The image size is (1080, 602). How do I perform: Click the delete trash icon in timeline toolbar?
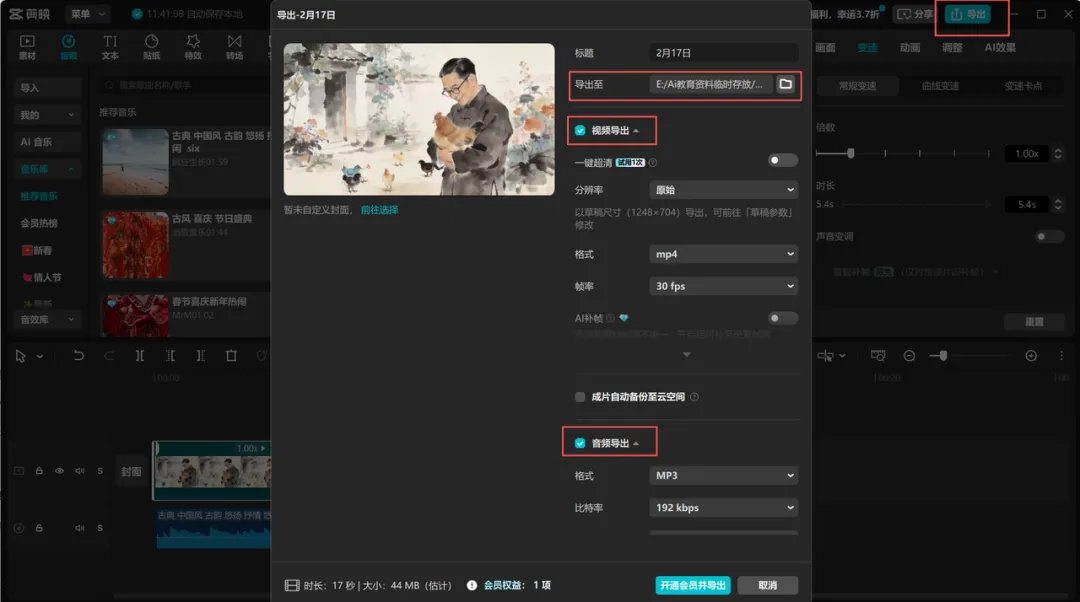point(231,355)
